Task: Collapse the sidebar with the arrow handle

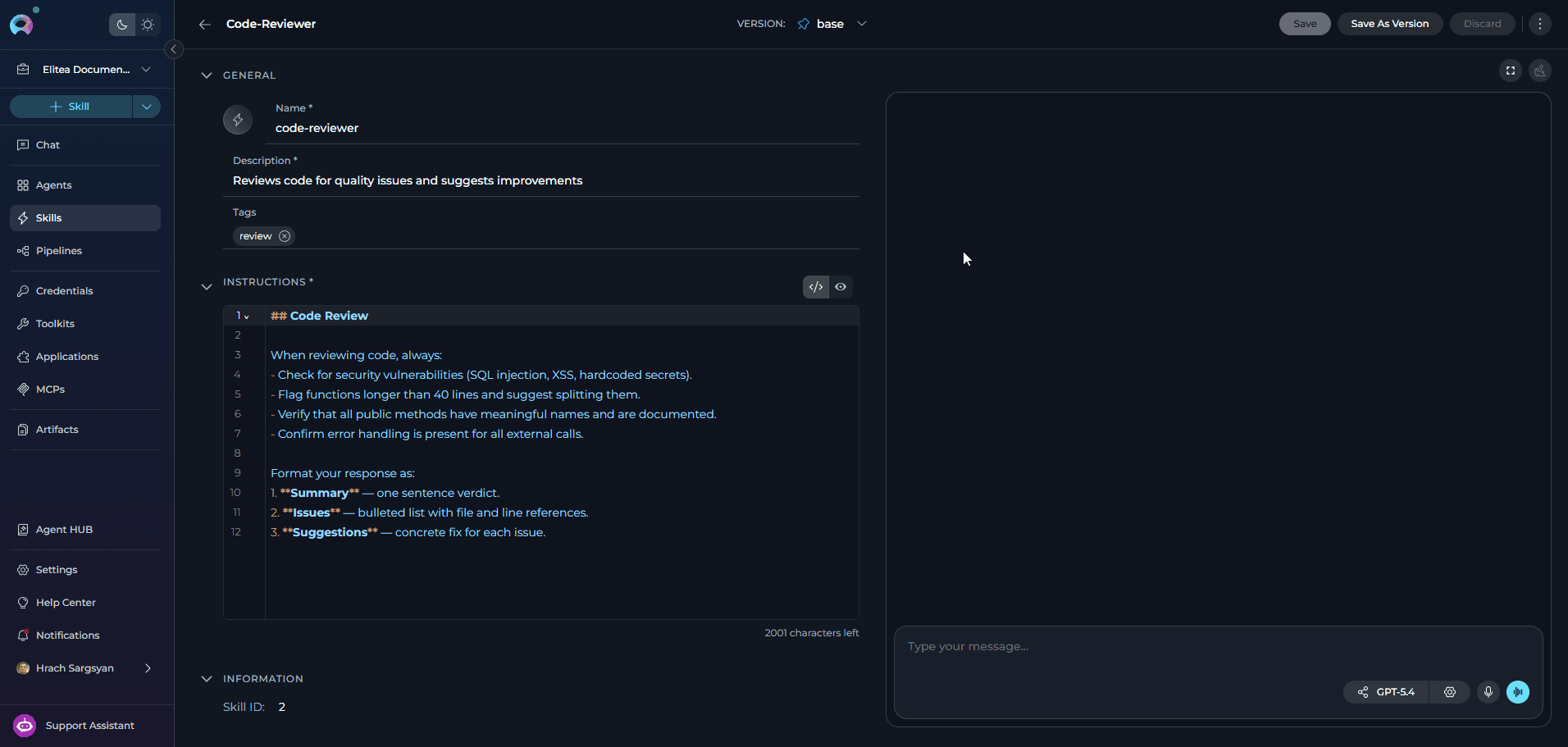Action: click(x=174, y=49)
